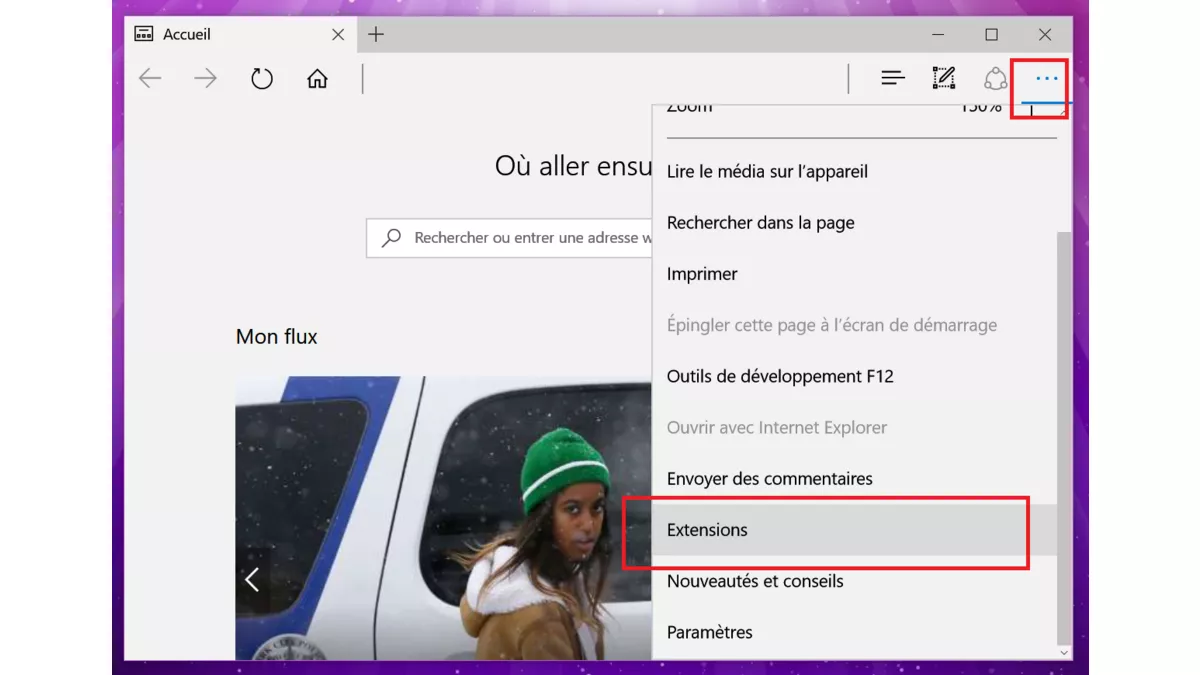The image size is (1200, 675).
Task: Click Imprimer menu entry
Action: click(702, 274)
